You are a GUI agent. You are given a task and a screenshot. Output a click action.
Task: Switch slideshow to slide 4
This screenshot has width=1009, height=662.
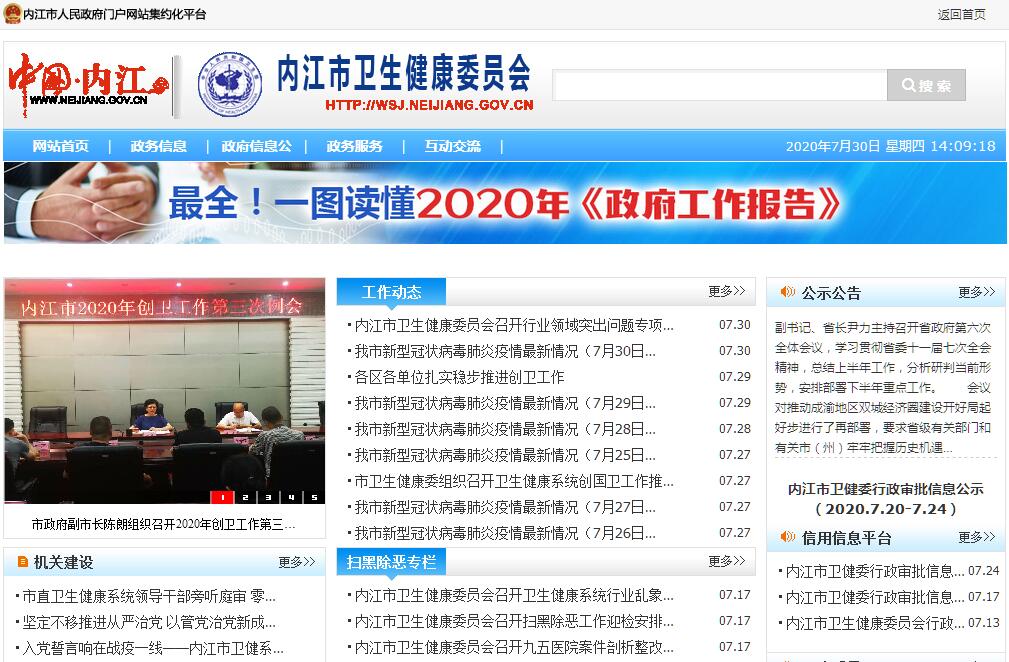291,497
